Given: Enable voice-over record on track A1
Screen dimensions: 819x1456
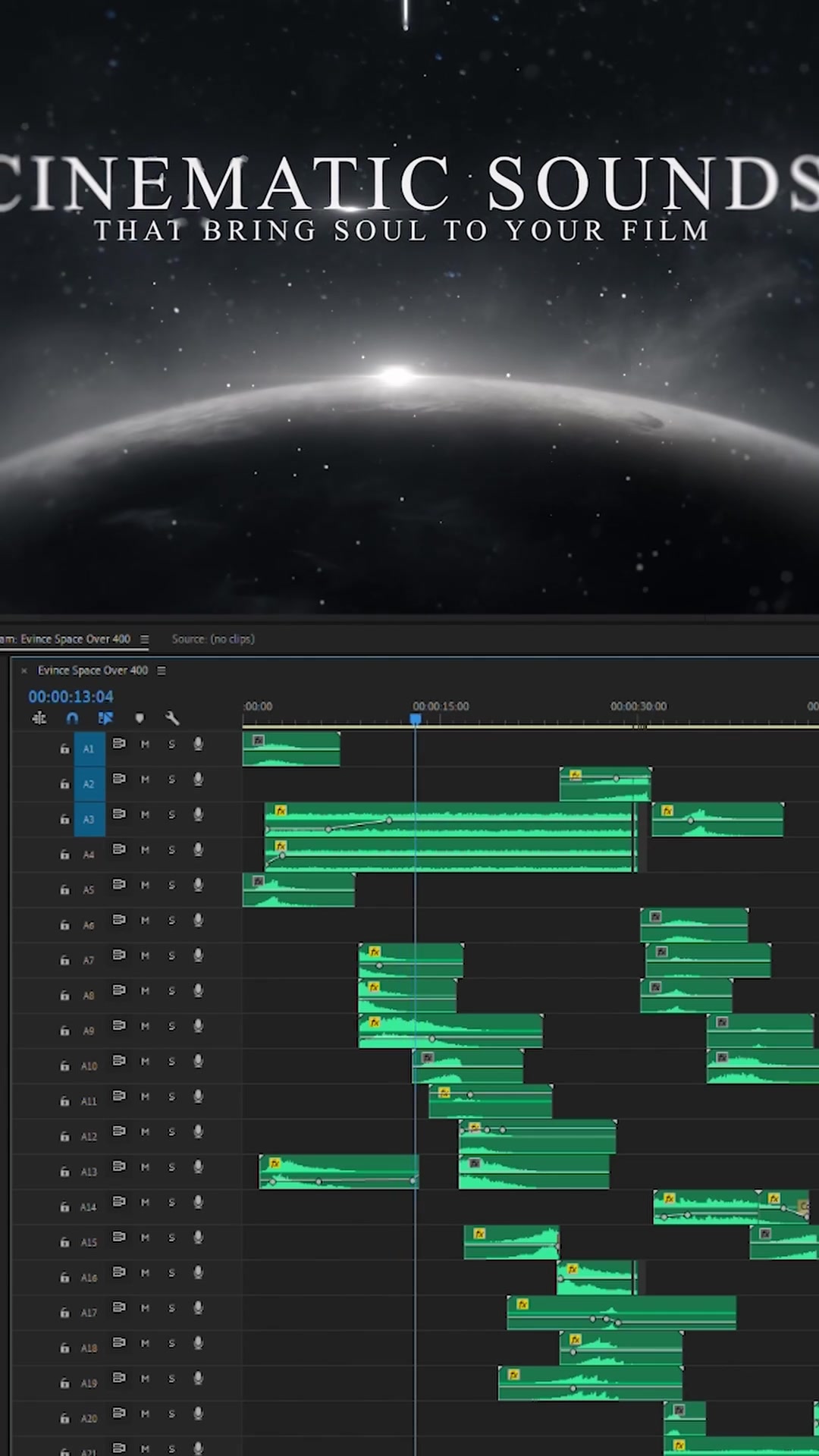Looking at the screenshot, I should pyautogui.click(x=198, y=744).
